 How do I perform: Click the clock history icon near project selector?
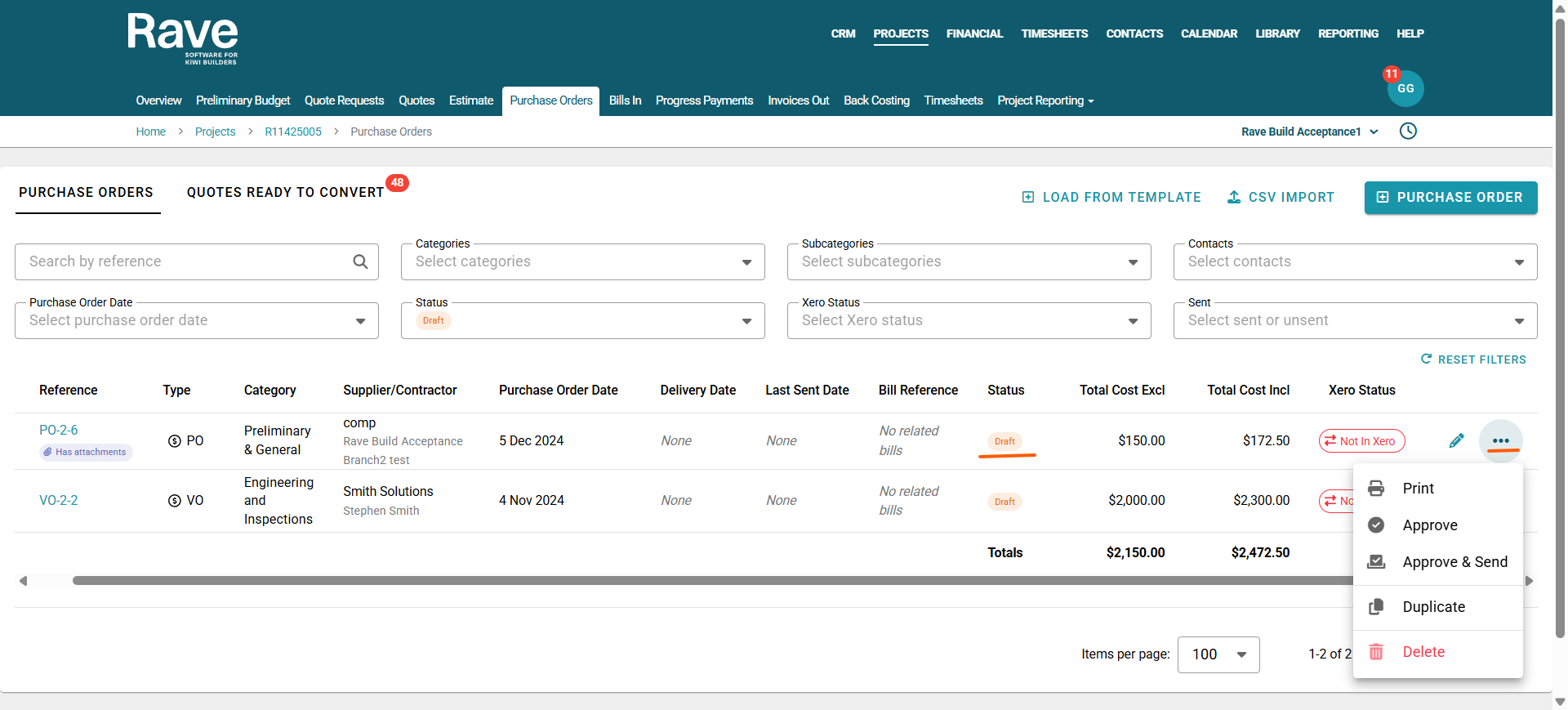(x=1408, y=132)
